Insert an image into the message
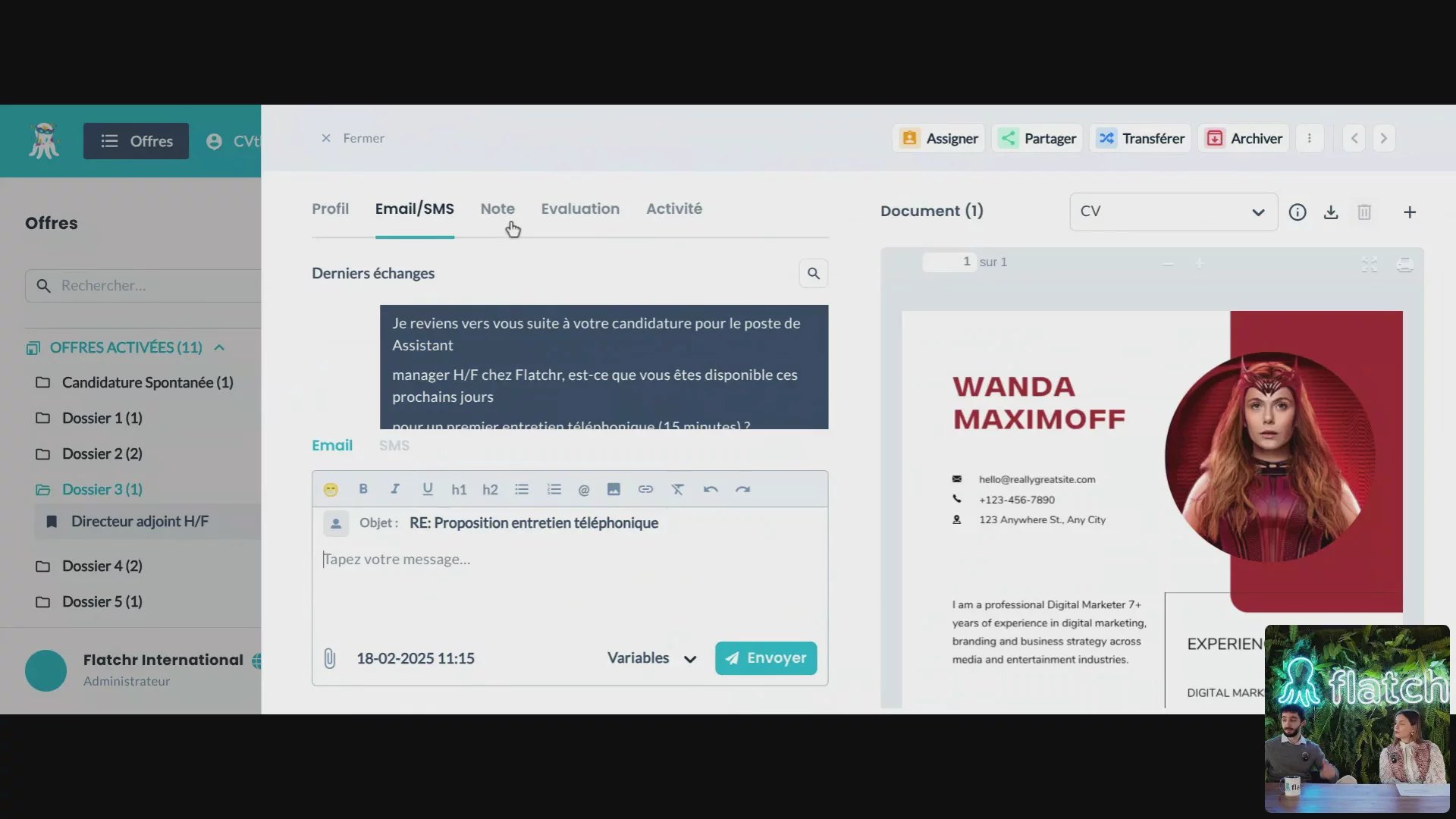This screenshot has width=1456, height=819. coord(613,490)
